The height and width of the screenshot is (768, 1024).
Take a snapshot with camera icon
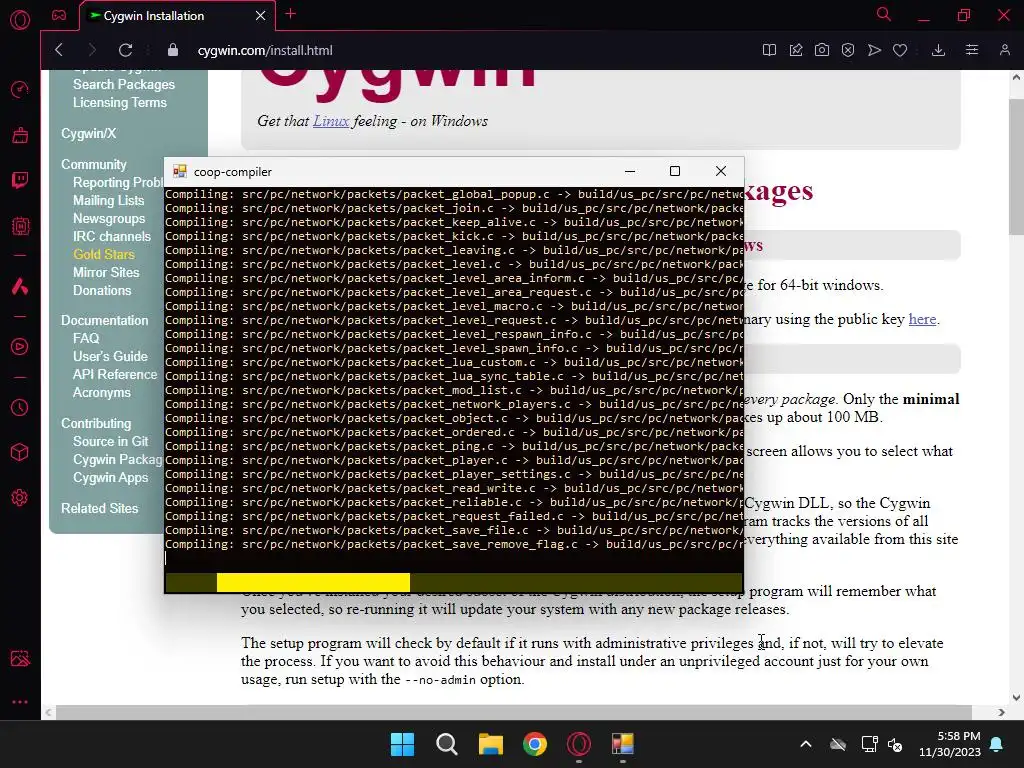[x=822, y=50]
